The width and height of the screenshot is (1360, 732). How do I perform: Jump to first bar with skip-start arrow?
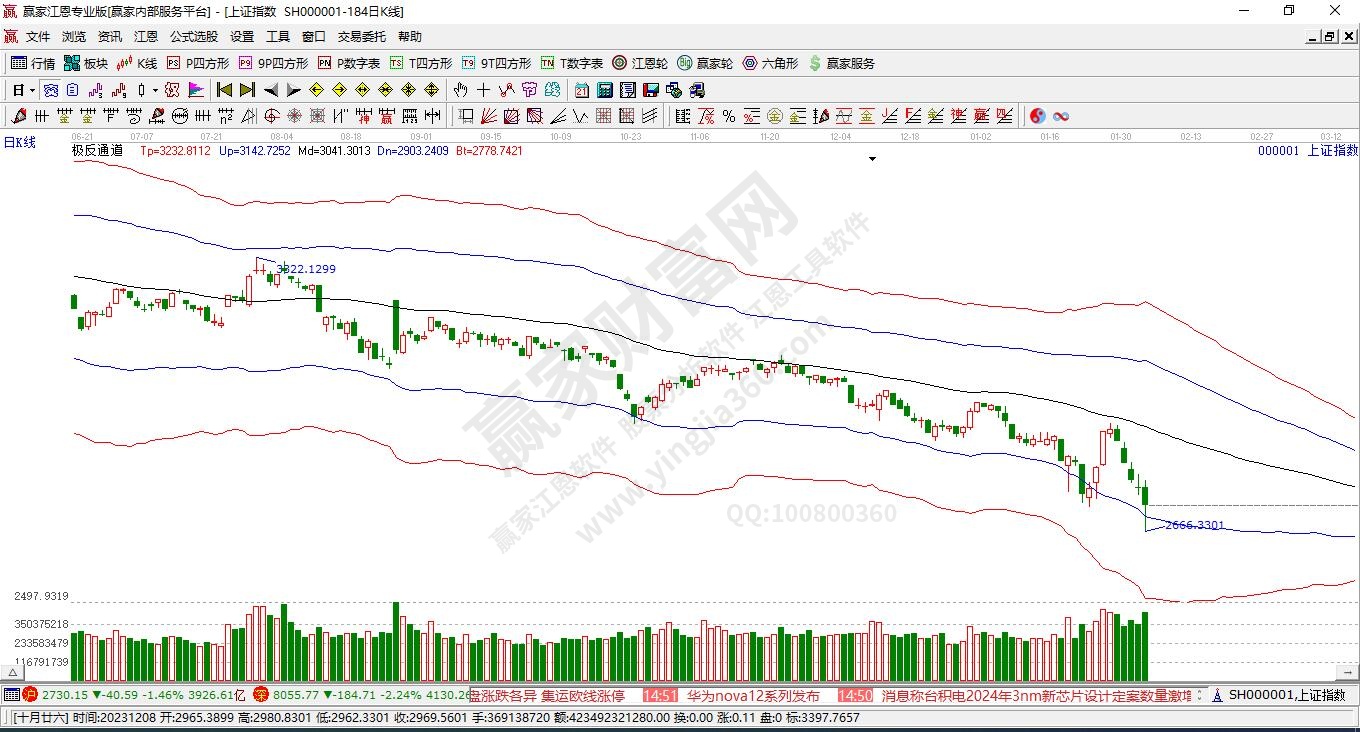pyautogui.click(x=225, y=90)
